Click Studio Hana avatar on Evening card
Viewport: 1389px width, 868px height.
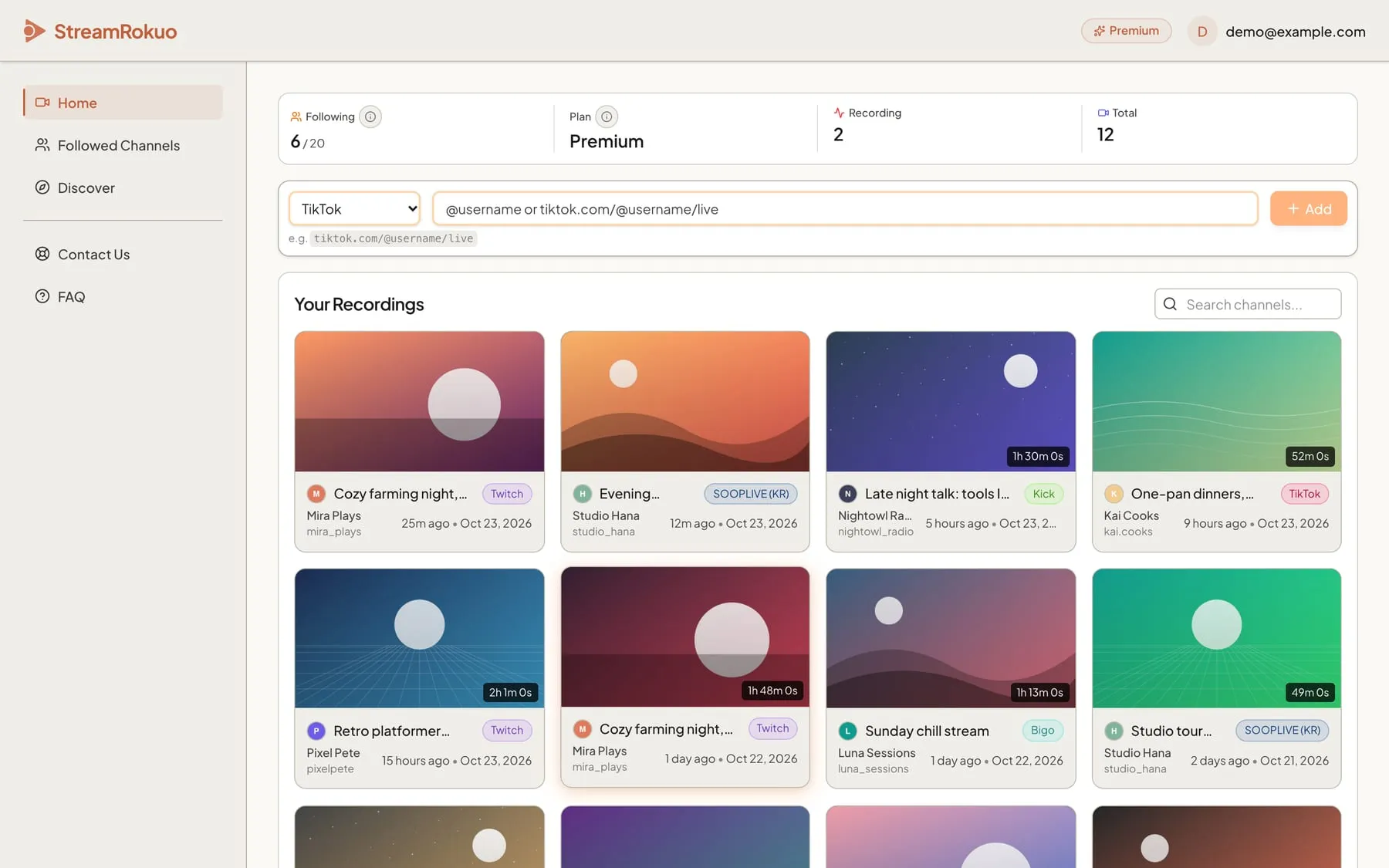pos(582,494)
